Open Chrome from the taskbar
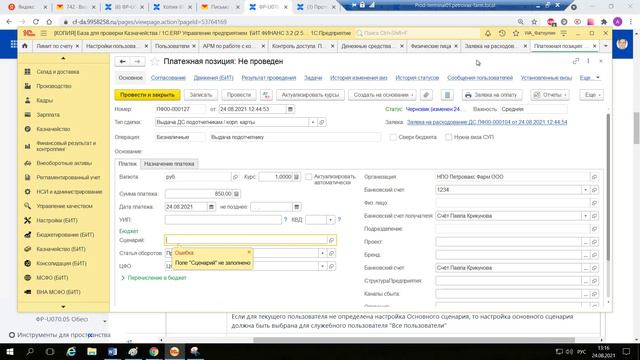Image resolution: width=640 pixels, height=360 pixels. click(154, 351)
